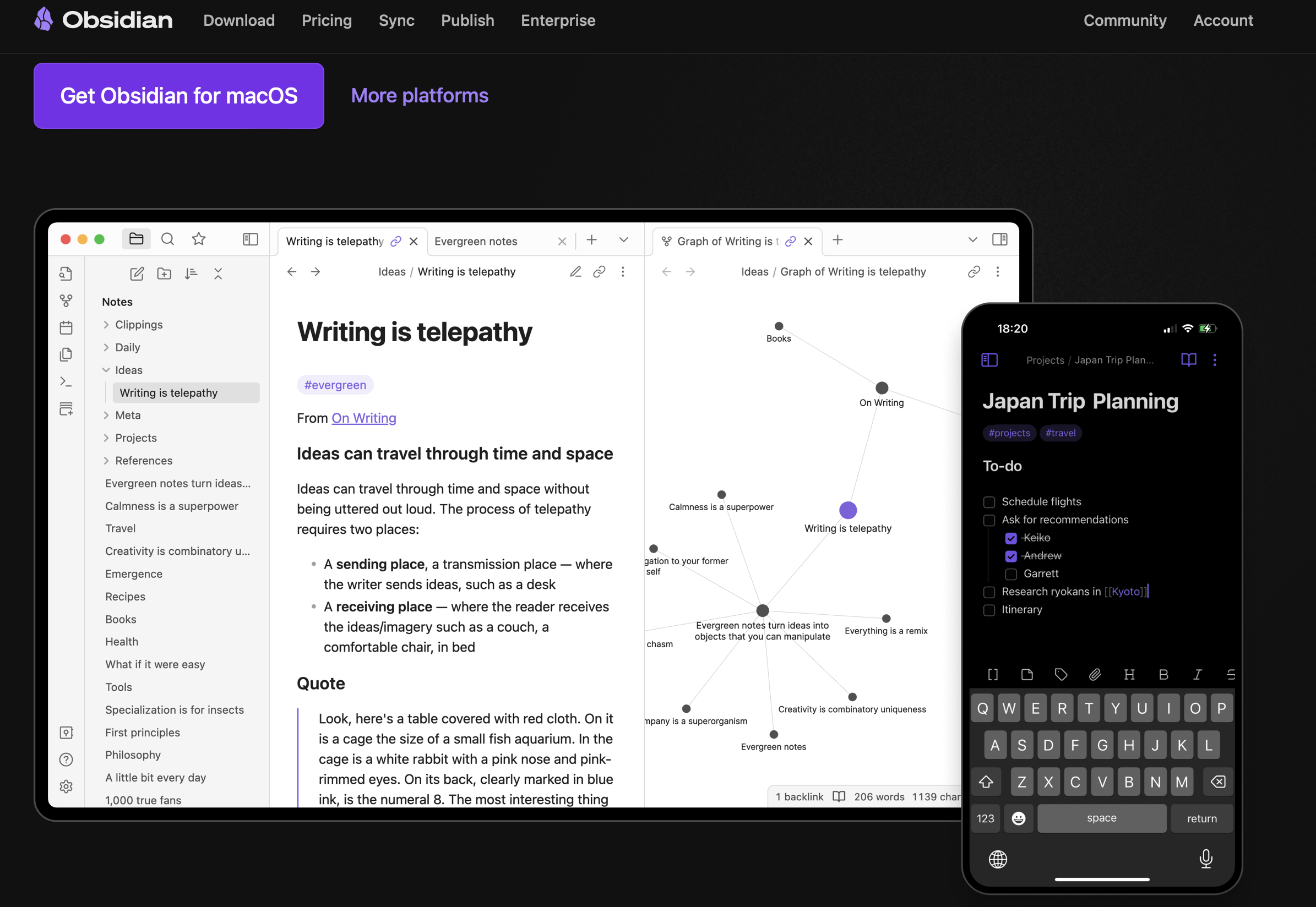Select Calmness is a superpower note in file list
Screen dimensions: 1316x907
[x=172, y=506]
